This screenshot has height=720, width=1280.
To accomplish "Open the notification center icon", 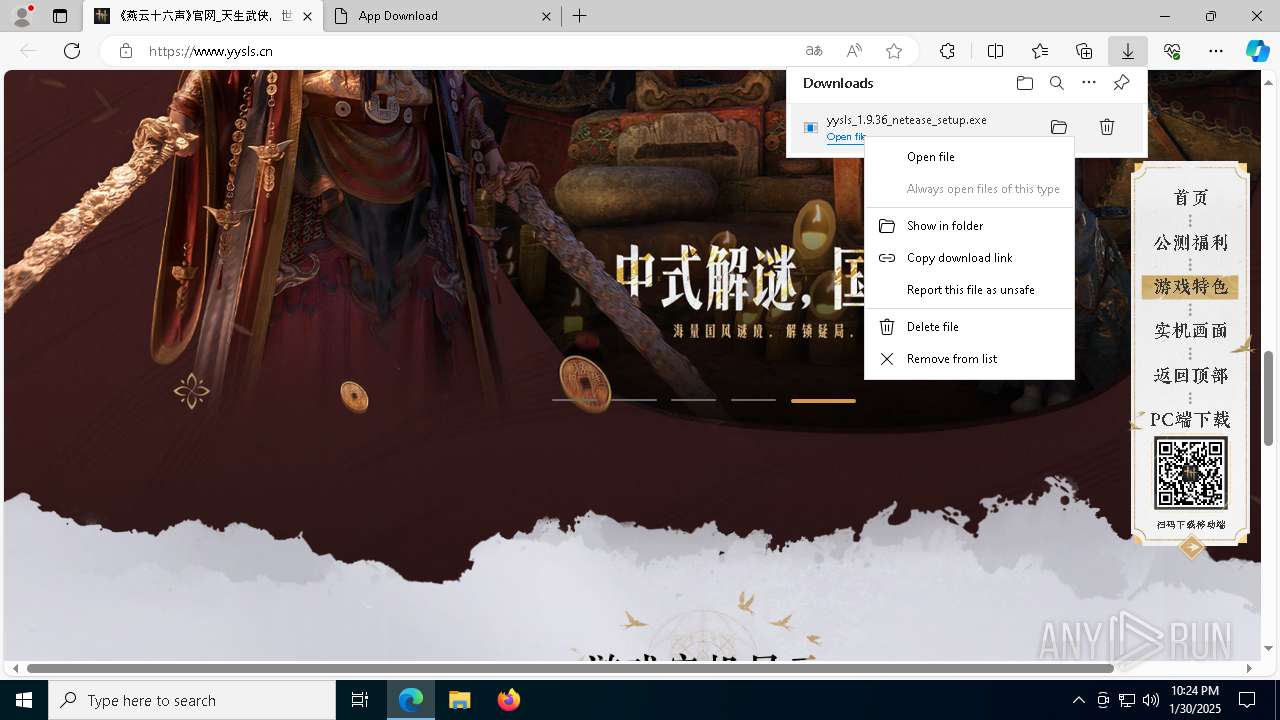I will 1247,700.
